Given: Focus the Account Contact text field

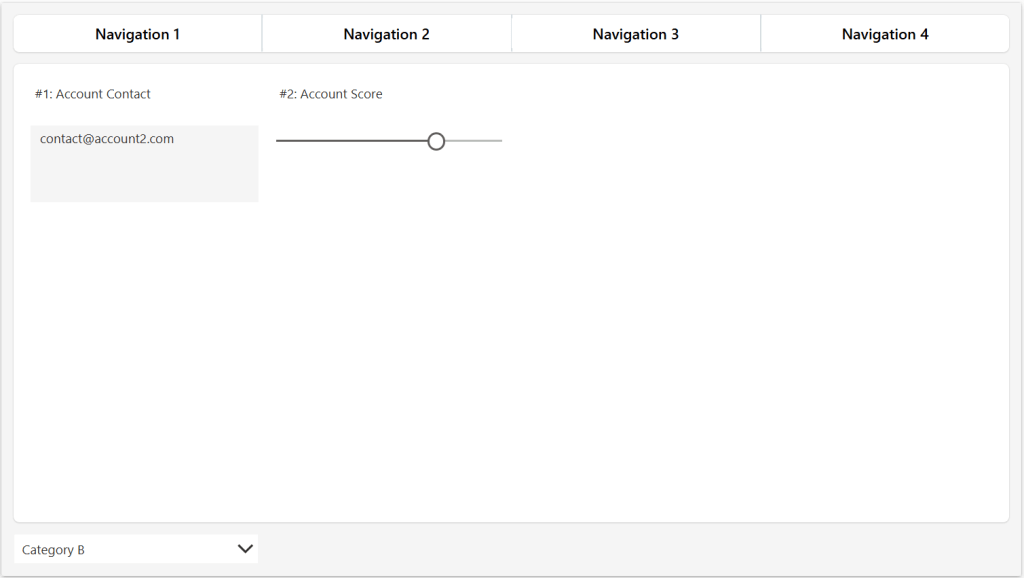Looking at the screenshot, I should coord(144,164).
